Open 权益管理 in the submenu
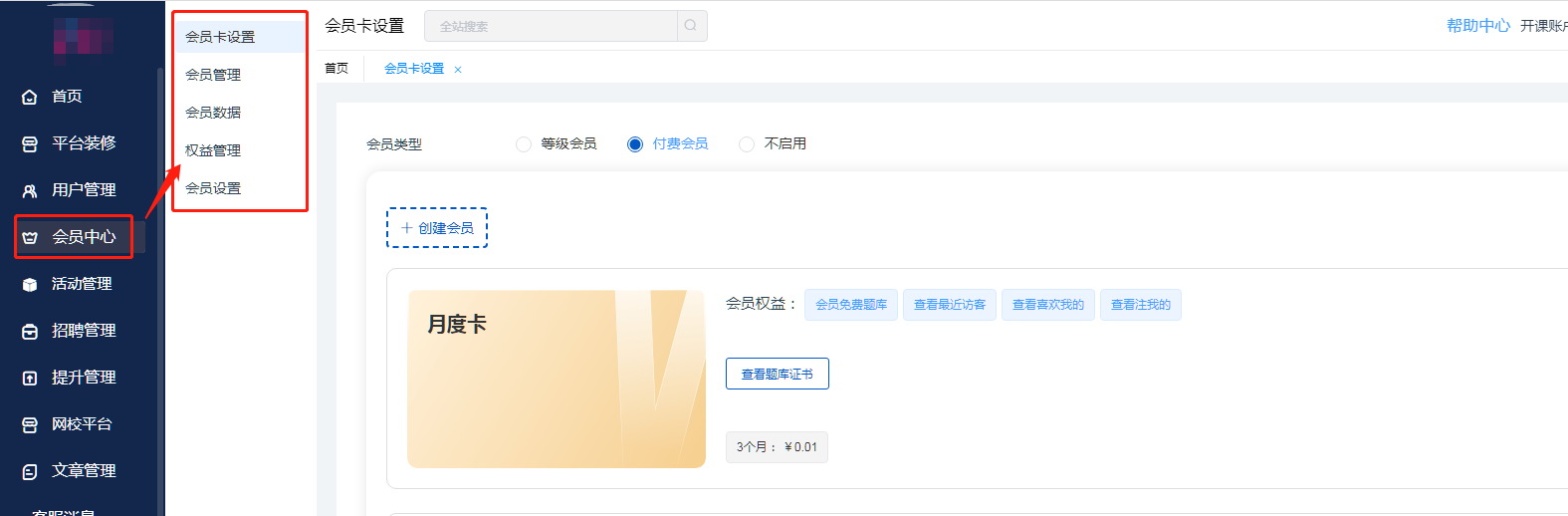Image resolution: width=1568 pixels, height=516 pixels. coord(213,150)
